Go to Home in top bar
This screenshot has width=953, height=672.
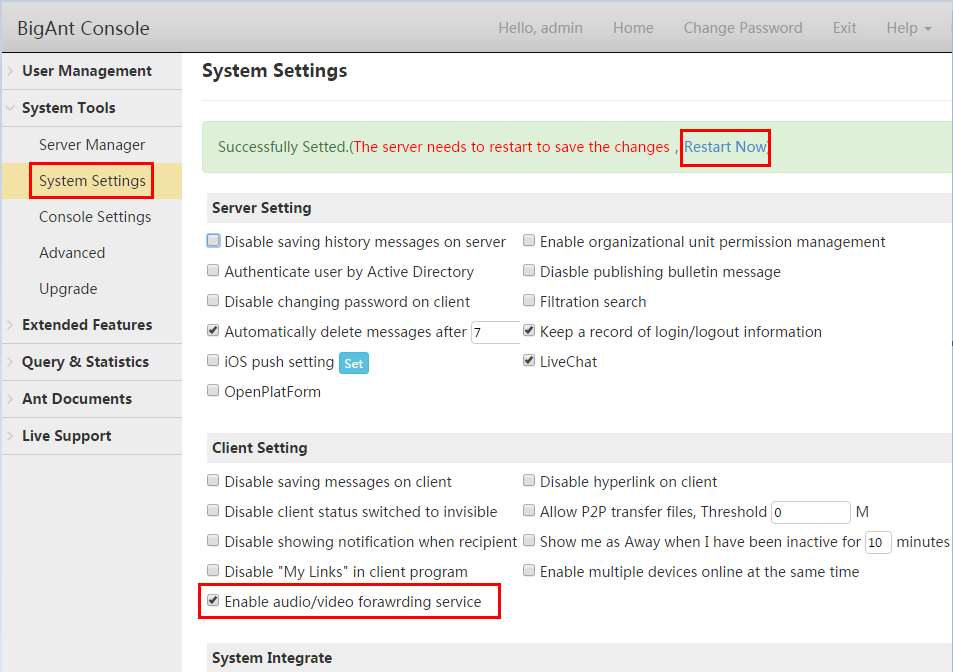click(x=633, y=28)
